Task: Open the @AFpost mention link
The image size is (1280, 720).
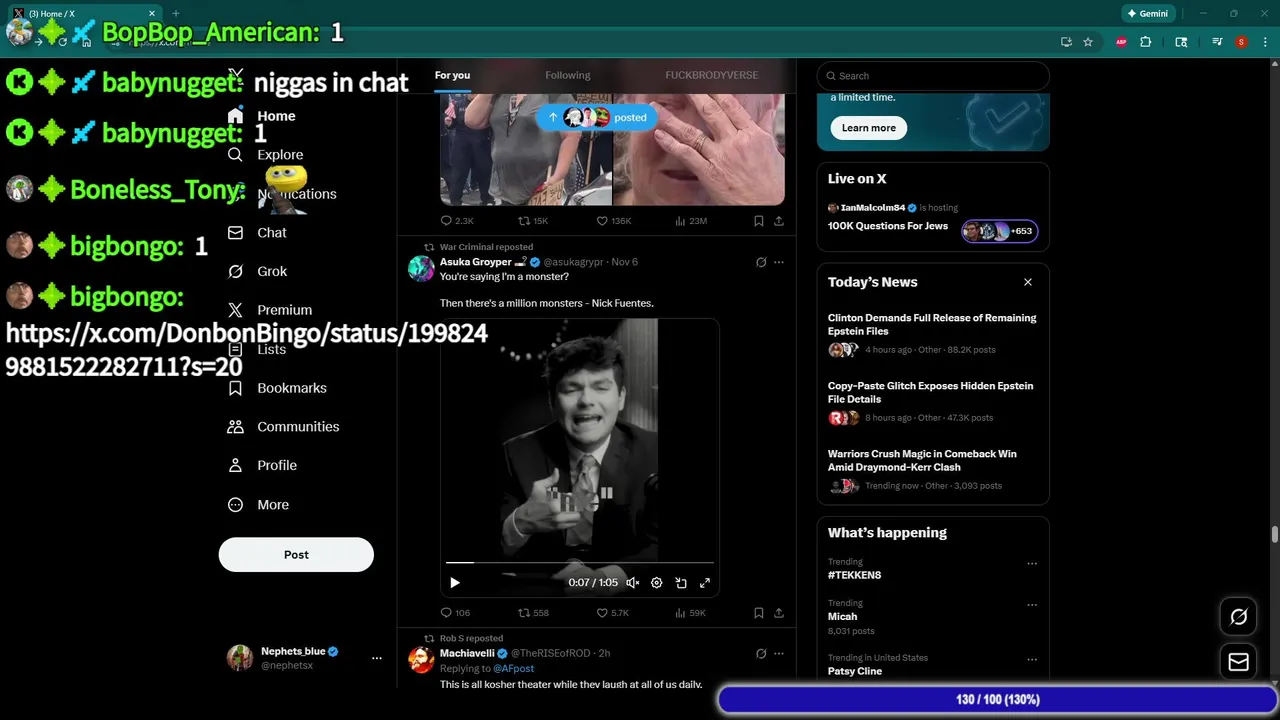Action: [513, 668]
